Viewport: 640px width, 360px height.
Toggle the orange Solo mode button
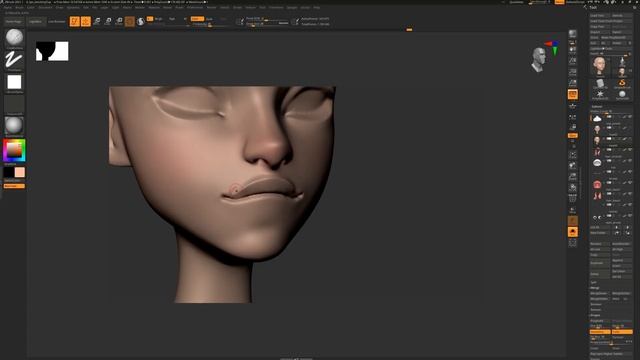[x=573, y=232]
